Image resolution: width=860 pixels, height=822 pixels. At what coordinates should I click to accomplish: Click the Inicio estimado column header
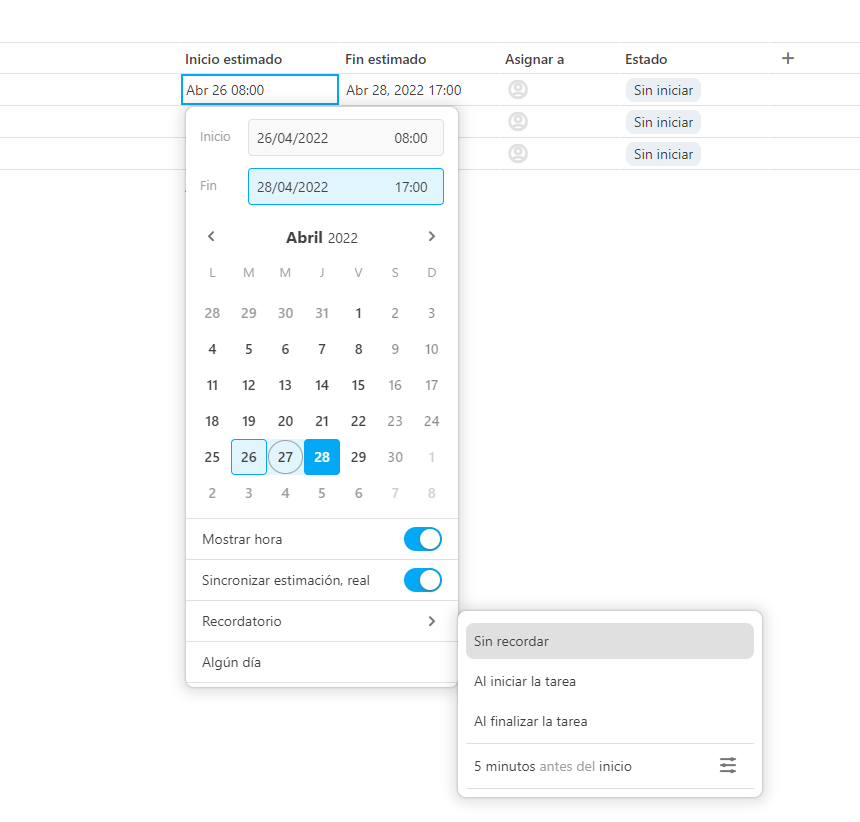click(x=233, y=59)
